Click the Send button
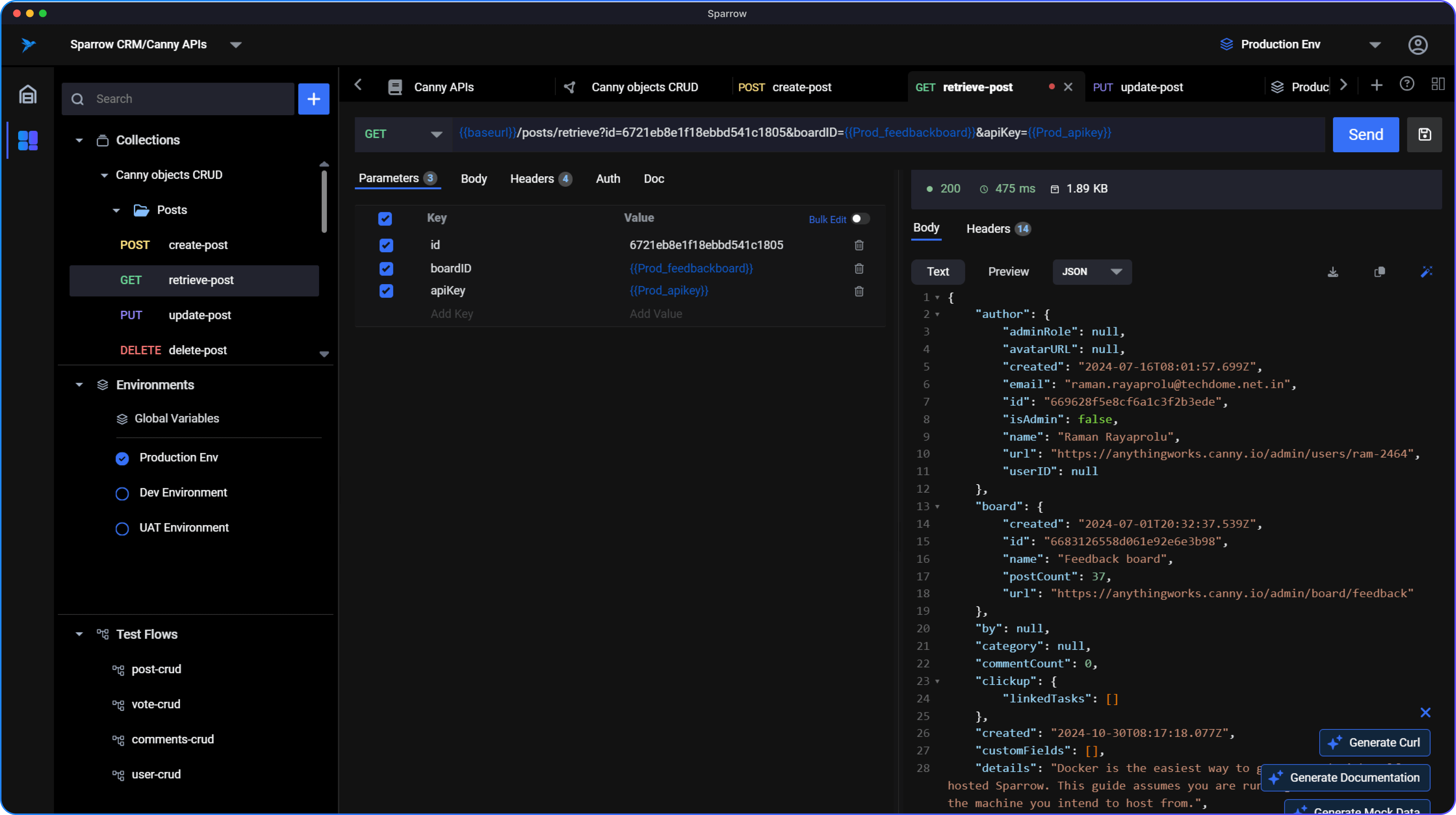This screenshot has width=1456, height=815. tap(1366, 134)
